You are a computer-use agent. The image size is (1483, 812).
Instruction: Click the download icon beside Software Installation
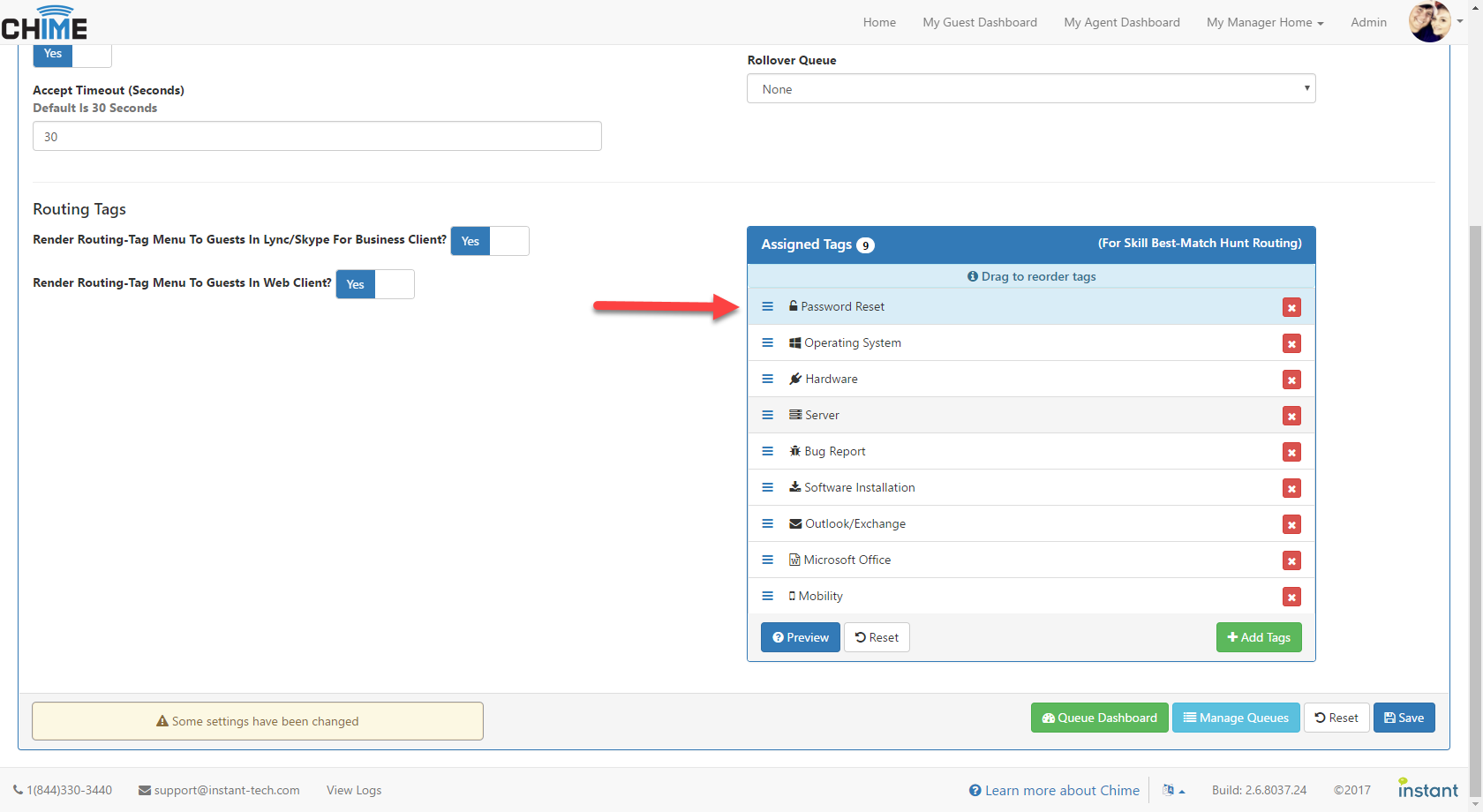pos(794,486)
